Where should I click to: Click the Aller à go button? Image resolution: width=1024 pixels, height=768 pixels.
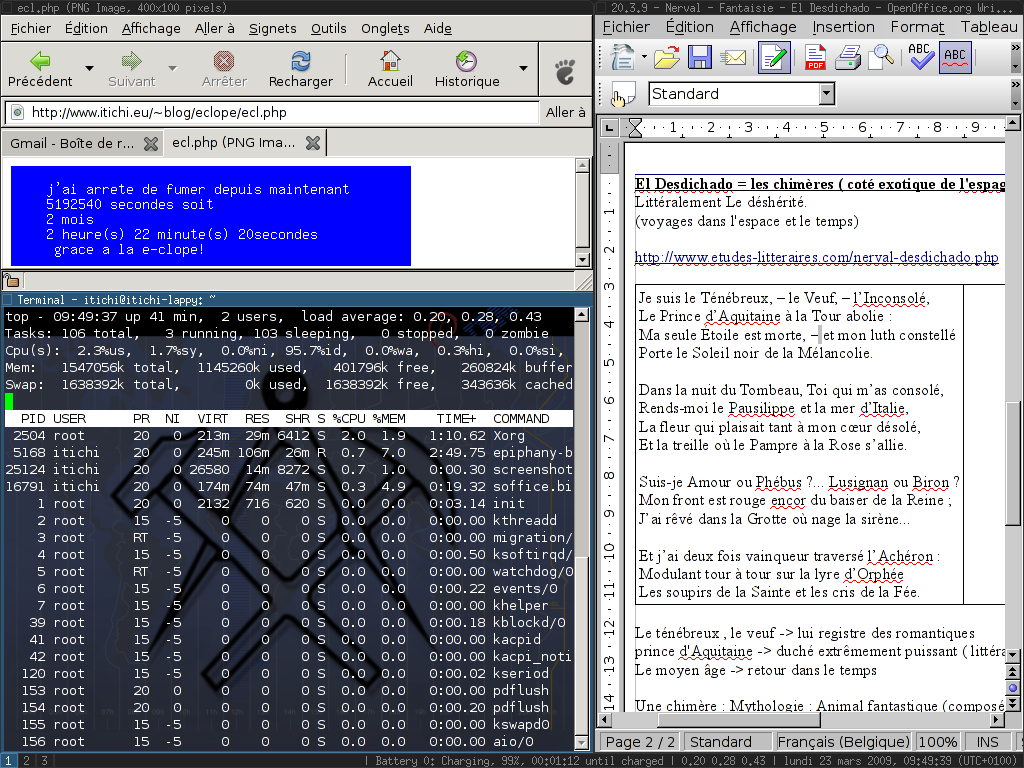(566, 112)
